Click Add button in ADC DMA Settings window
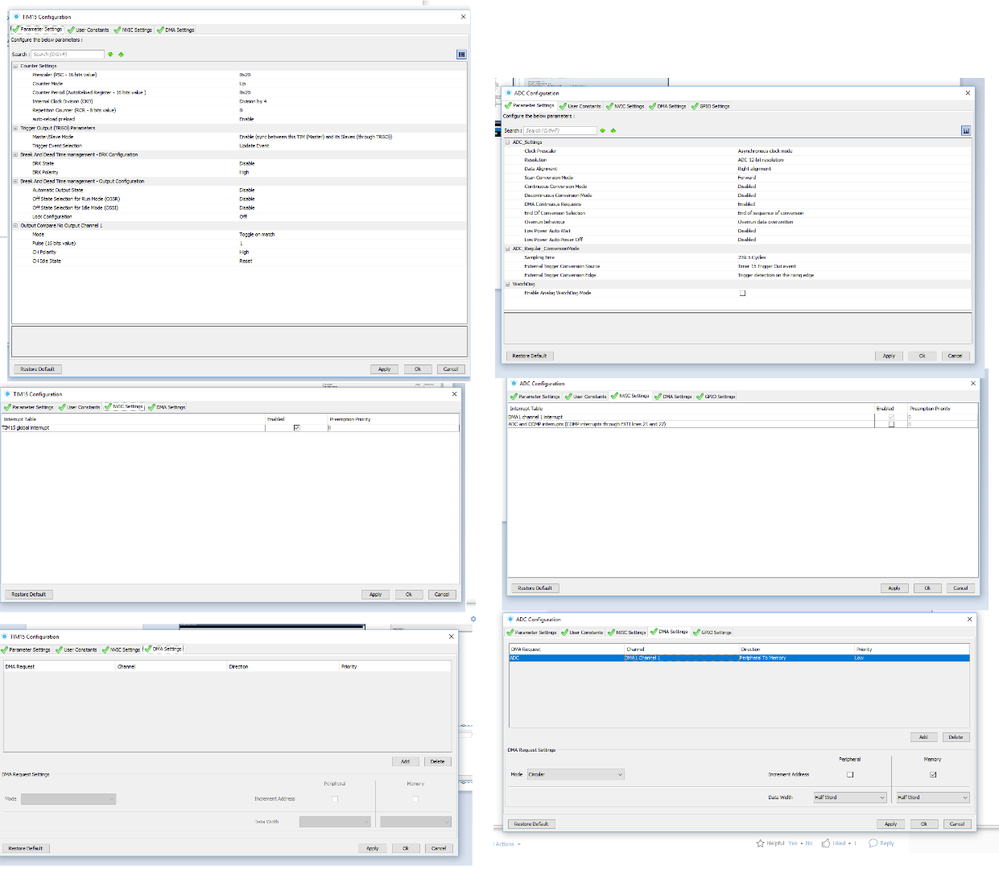The image size is (999, 869). tap(923, 737)
